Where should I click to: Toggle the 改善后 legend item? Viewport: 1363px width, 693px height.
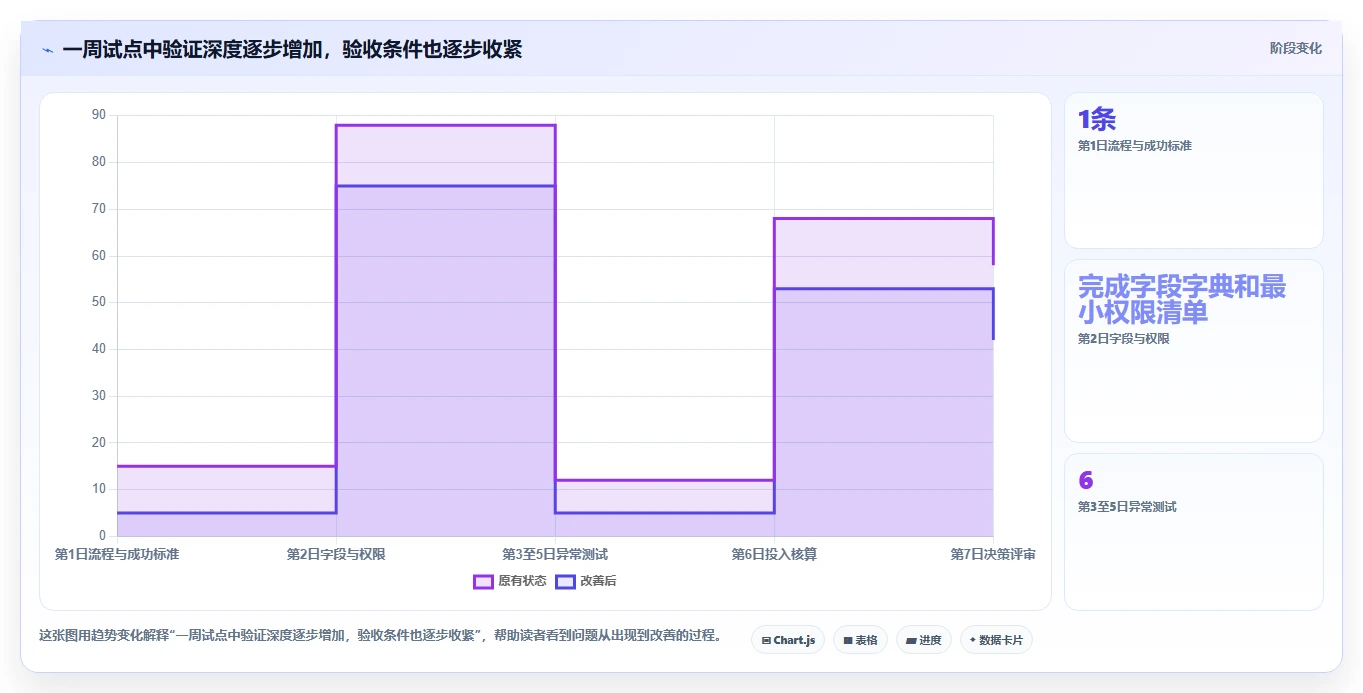coord(586,581)
